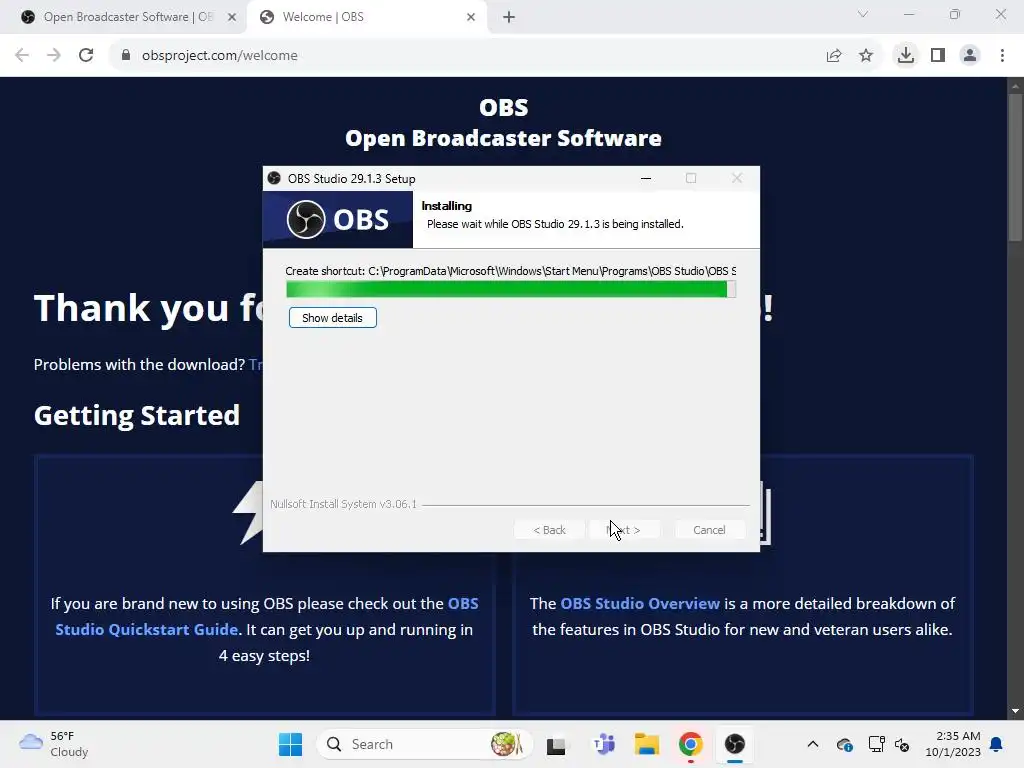
Task: Open a new browser tab
Action: [x=509, y=18]
